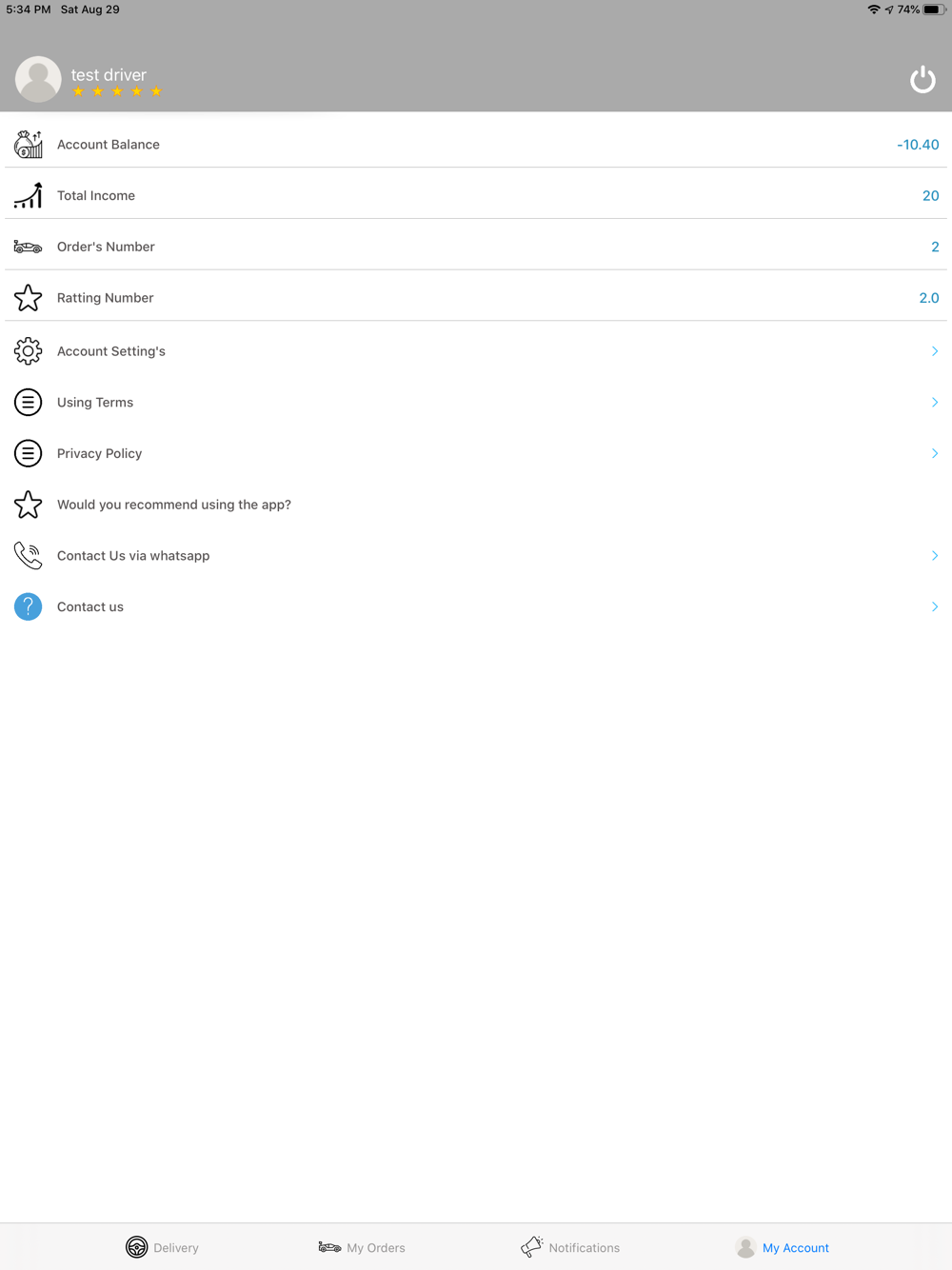Switch to the My Orders tab
The image size is (952, 1270).
click(x=362, y=1247)
